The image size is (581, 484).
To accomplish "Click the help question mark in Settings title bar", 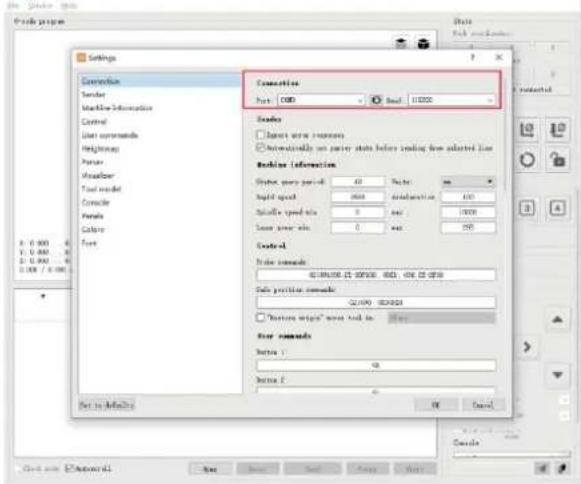I will point(473,57).
